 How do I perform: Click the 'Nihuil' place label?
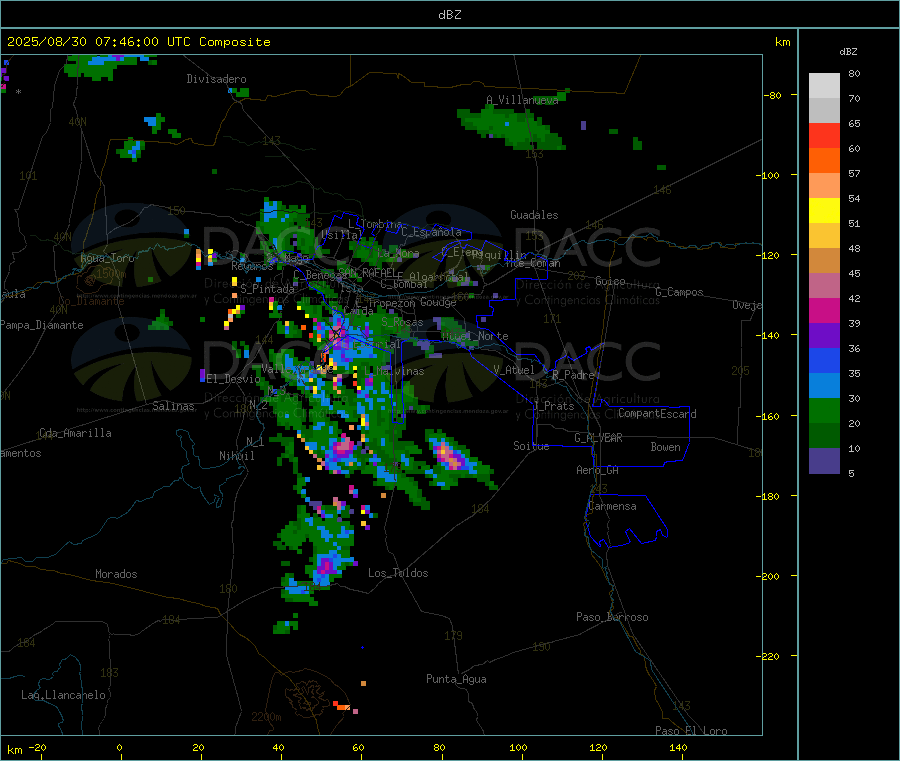click(x=236, y=456)
